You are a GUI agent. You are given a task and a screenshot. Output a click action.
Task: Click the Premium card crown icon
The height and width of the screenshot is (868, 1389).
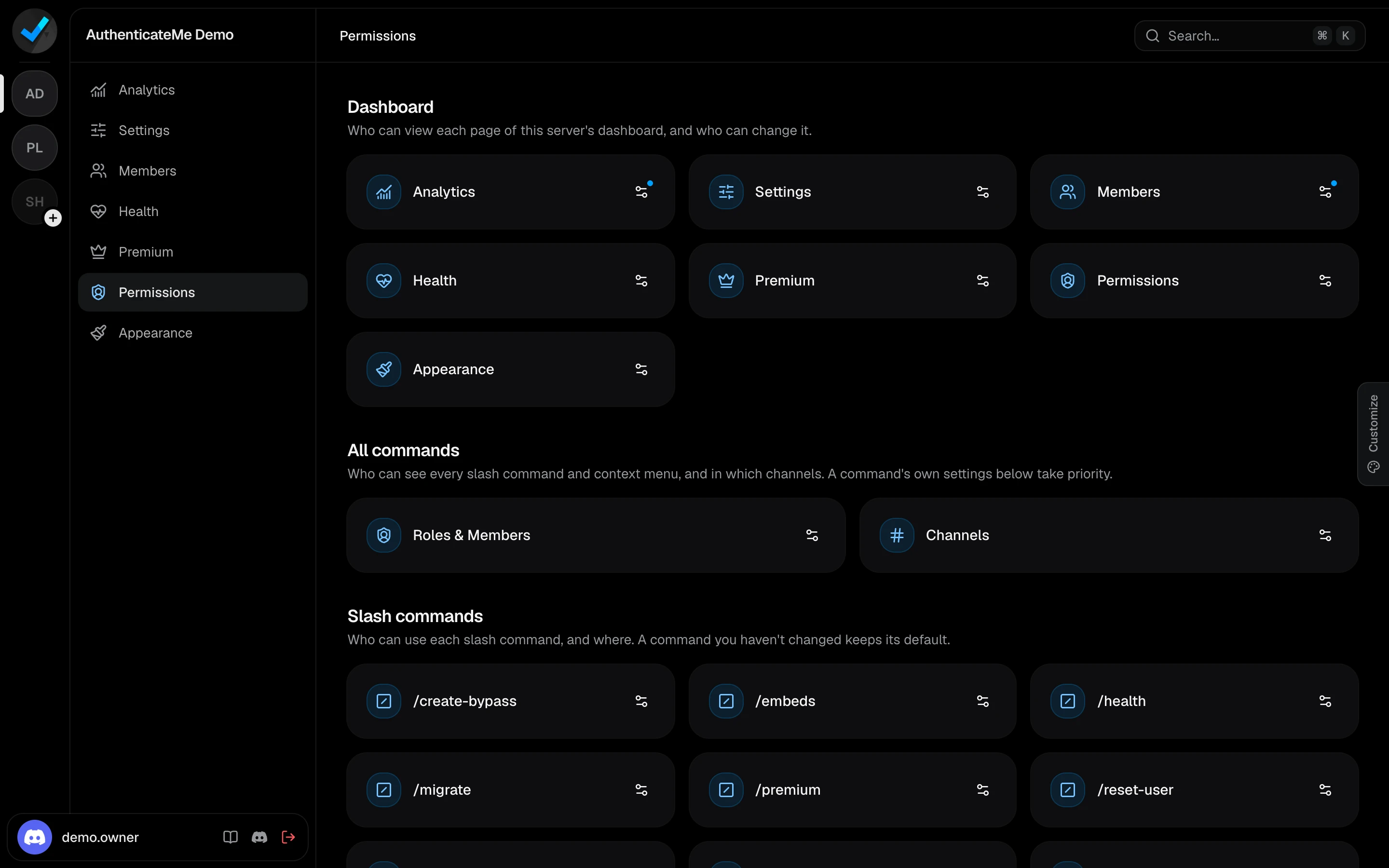(x=726, y=281)
